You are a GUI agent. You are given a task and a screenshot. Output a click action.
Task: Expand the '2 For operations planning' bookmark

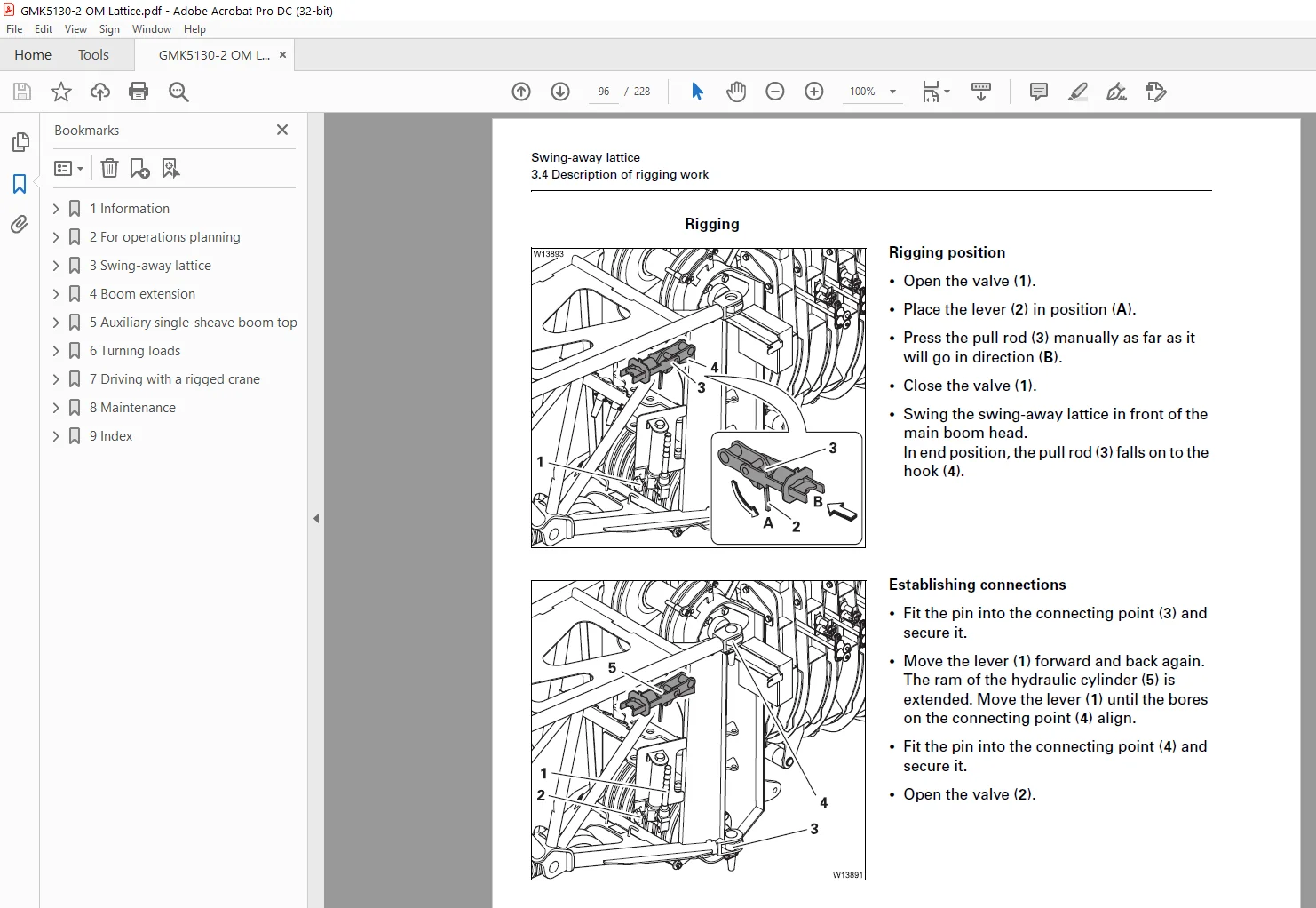pos(56,237)
